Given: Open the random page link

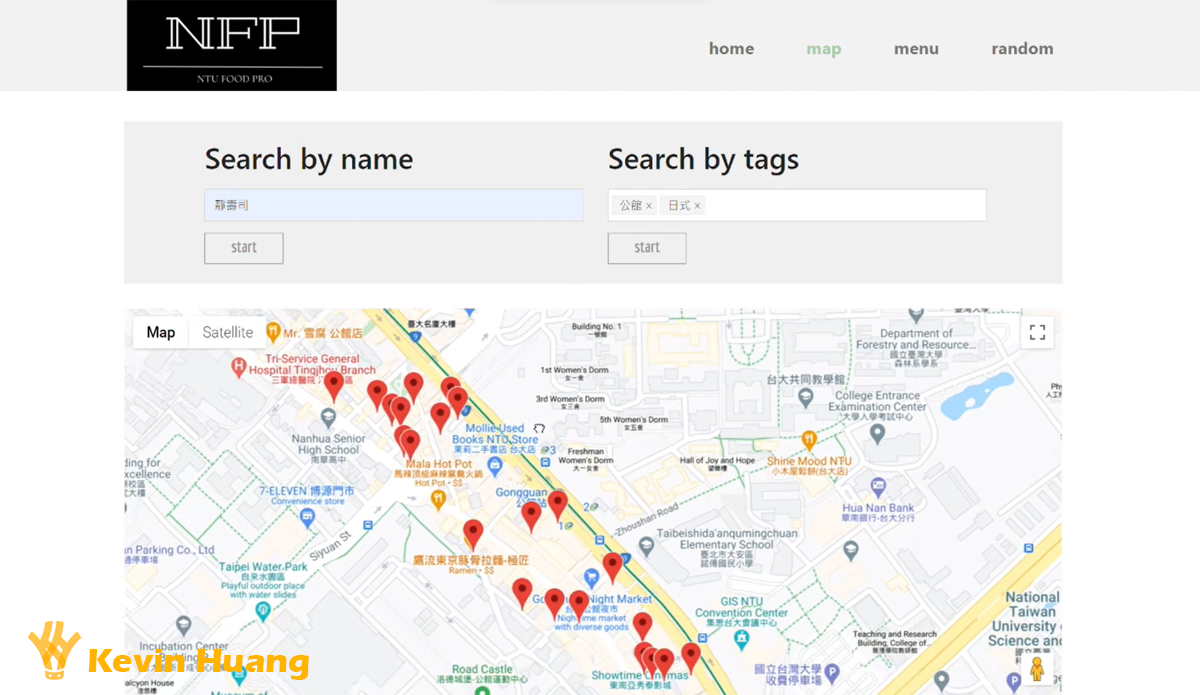Looking at the screenshot, I should pyautogui.click(x=1022, y=49).
